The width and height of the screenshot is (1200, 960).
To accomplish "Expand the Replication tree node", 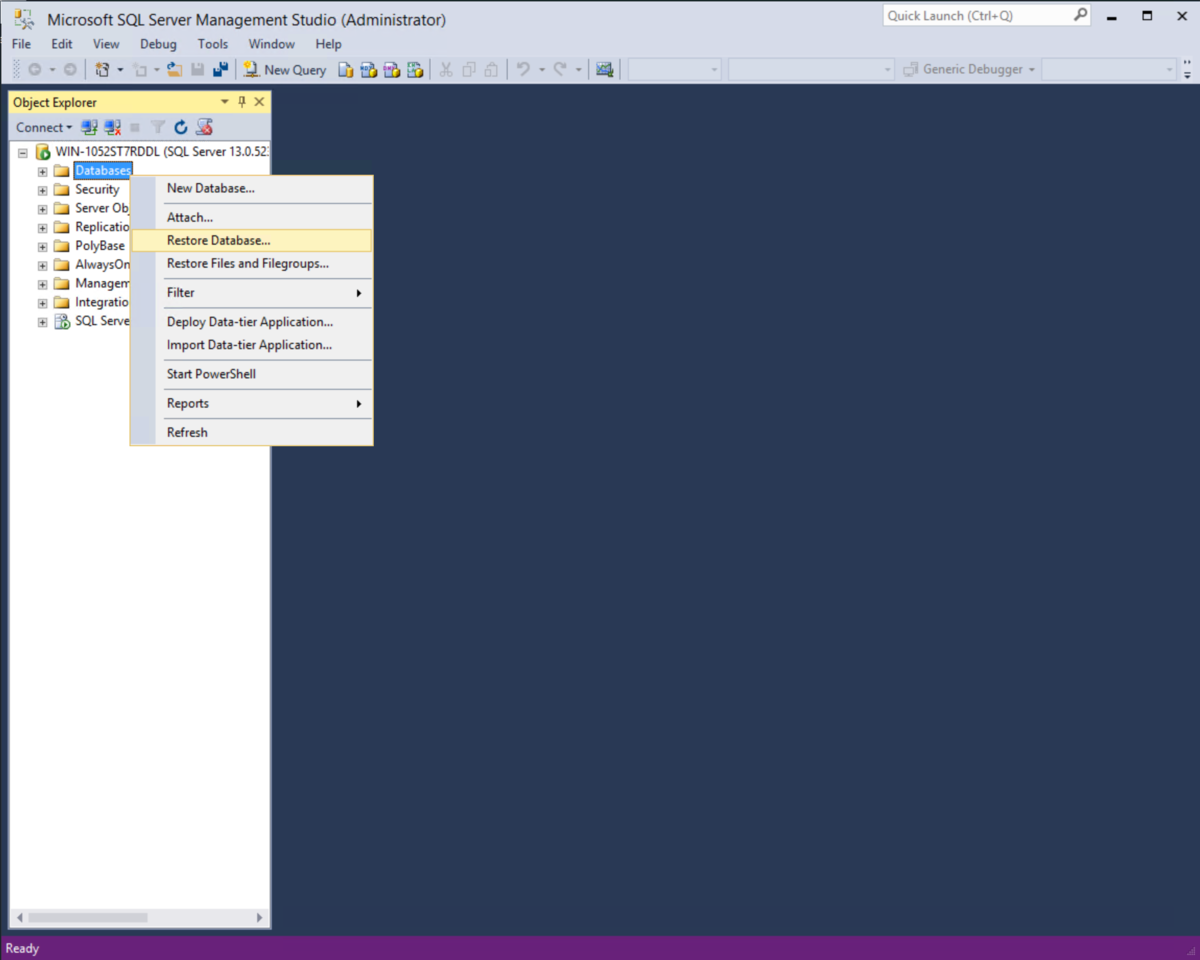I will click(x=42, y=228).
